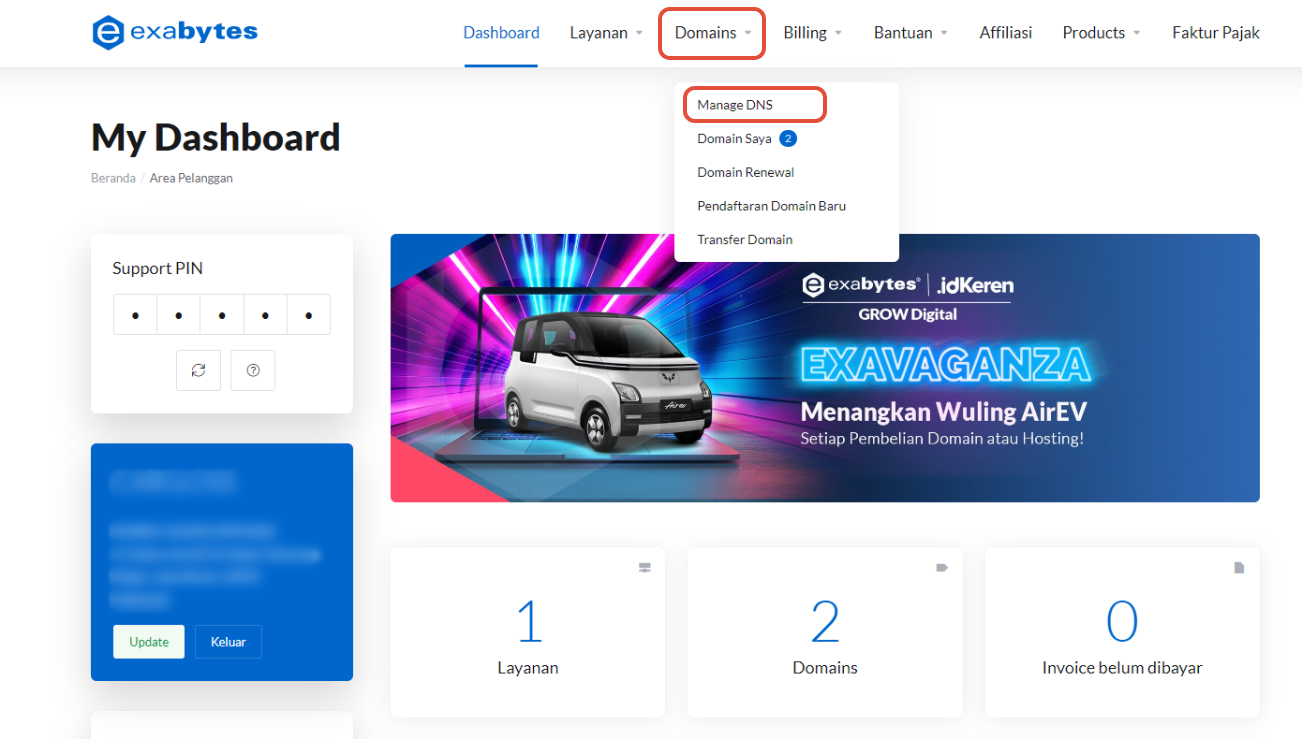Expand the Products menu
Viewport: 1302px width, 739px height.
[x=1101, y=33]
